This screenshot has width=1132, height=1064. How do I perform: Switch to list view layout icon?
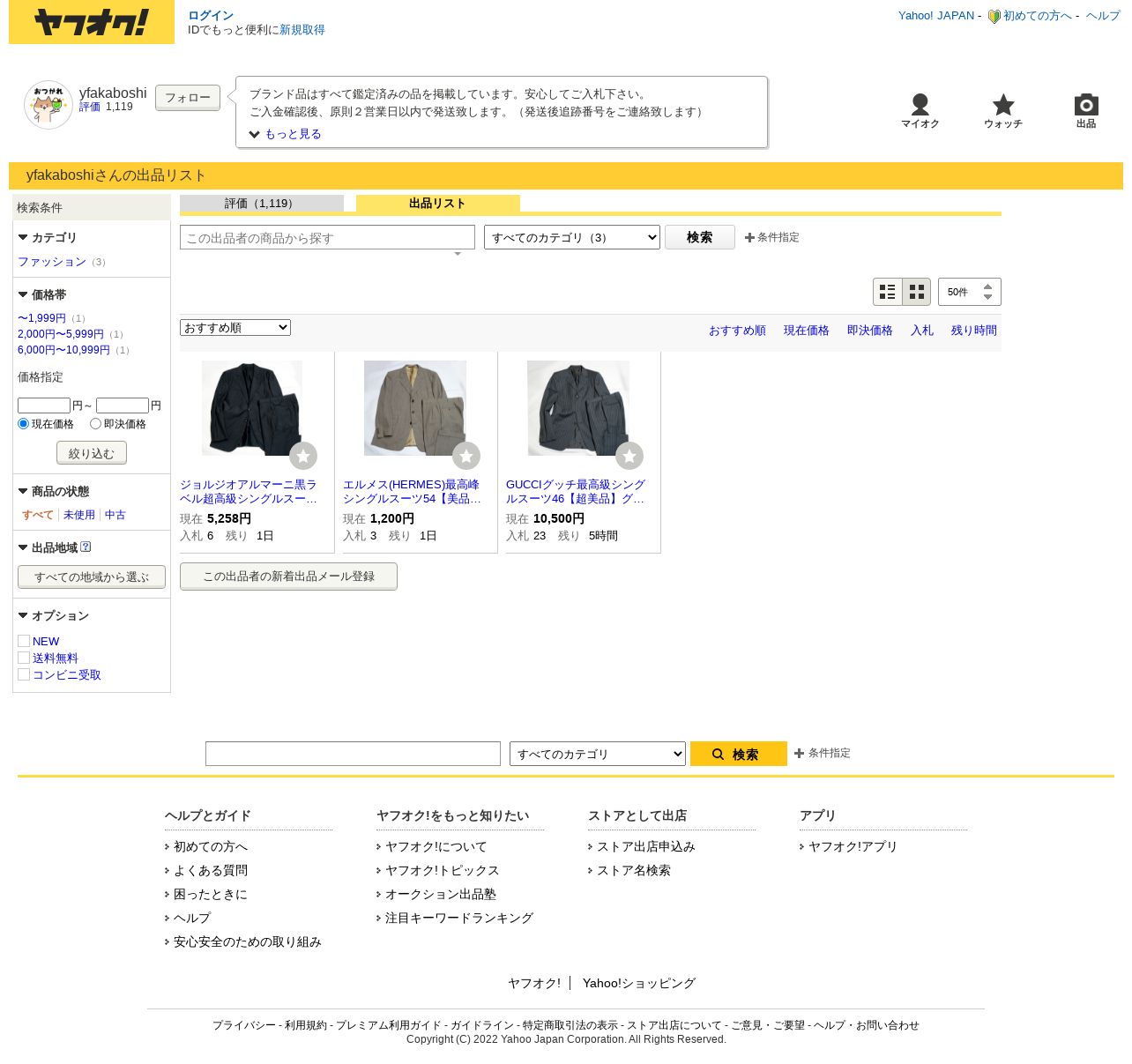[x=888, y=292]
